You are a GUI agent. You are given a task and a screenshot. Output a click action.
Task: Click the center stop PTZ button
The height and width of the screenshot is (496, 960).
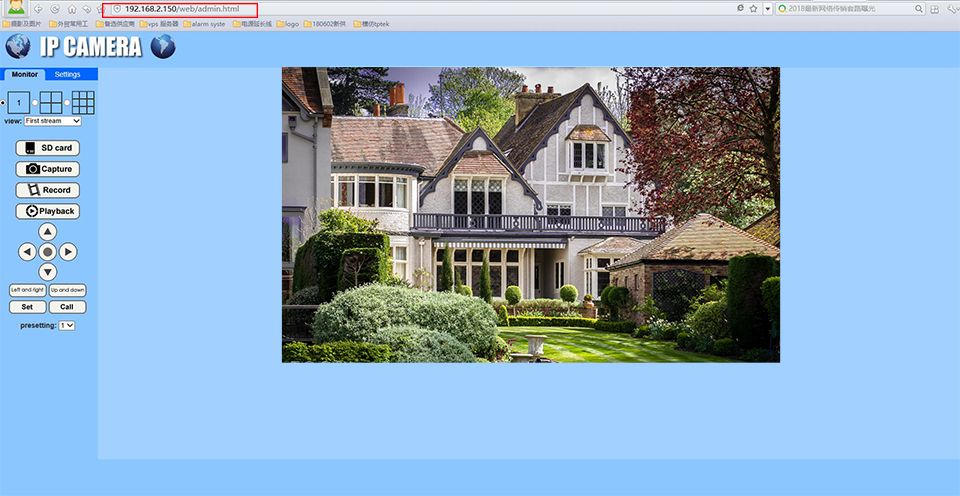coord(48,252)
